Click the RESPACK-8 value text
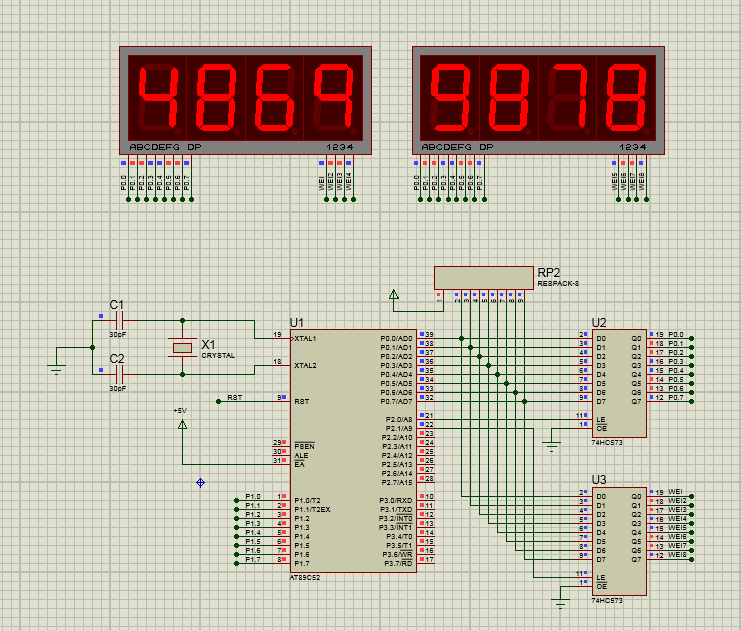742x630 pixels. pyautogui.click(x=558, y=284)
